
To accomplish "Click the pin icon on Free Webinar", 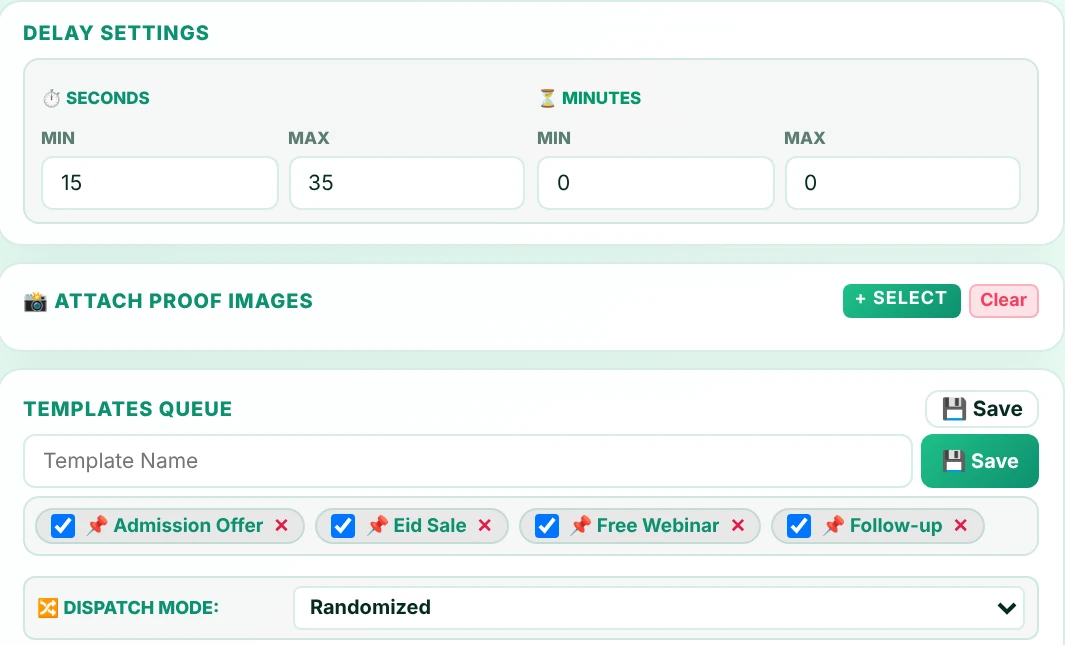I will point(580,525).
